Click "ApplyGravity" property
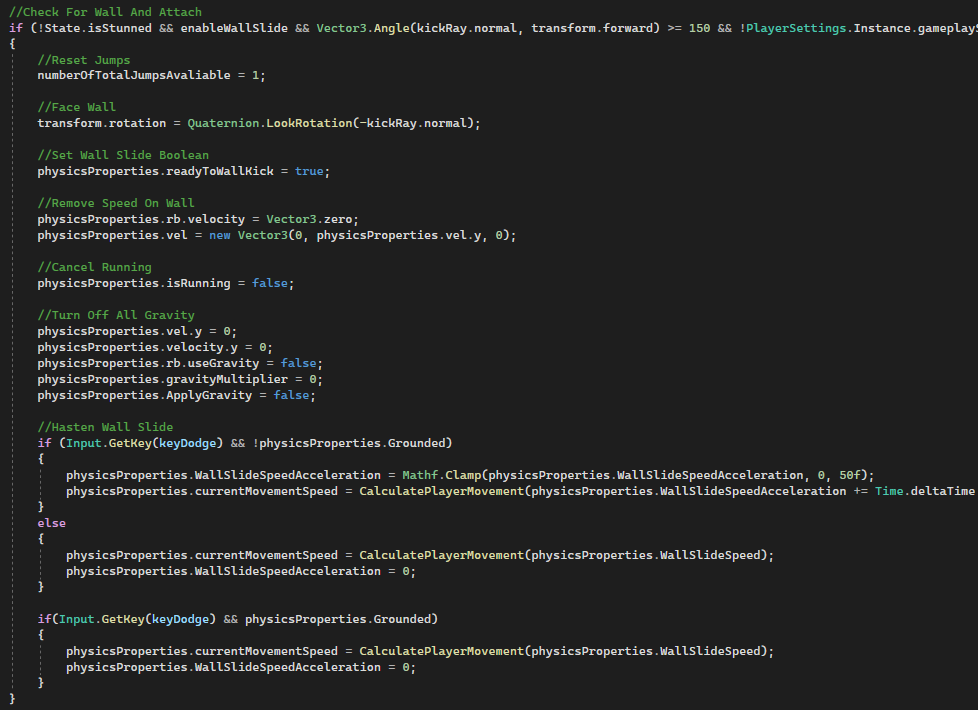This screenshot has width=978, height=710. [209, 395]
